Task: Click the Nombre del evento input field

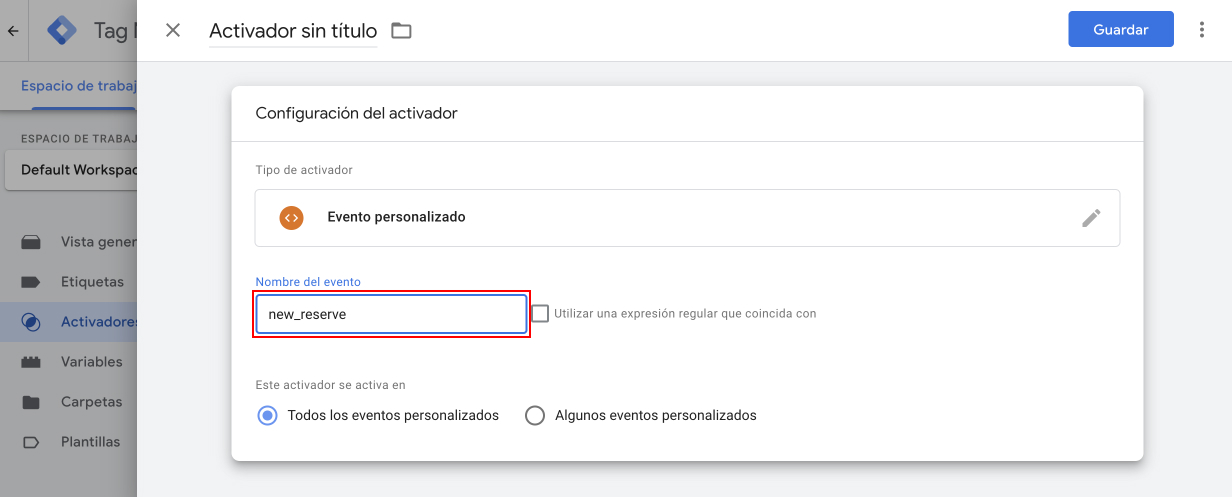Action: [391, 314]
